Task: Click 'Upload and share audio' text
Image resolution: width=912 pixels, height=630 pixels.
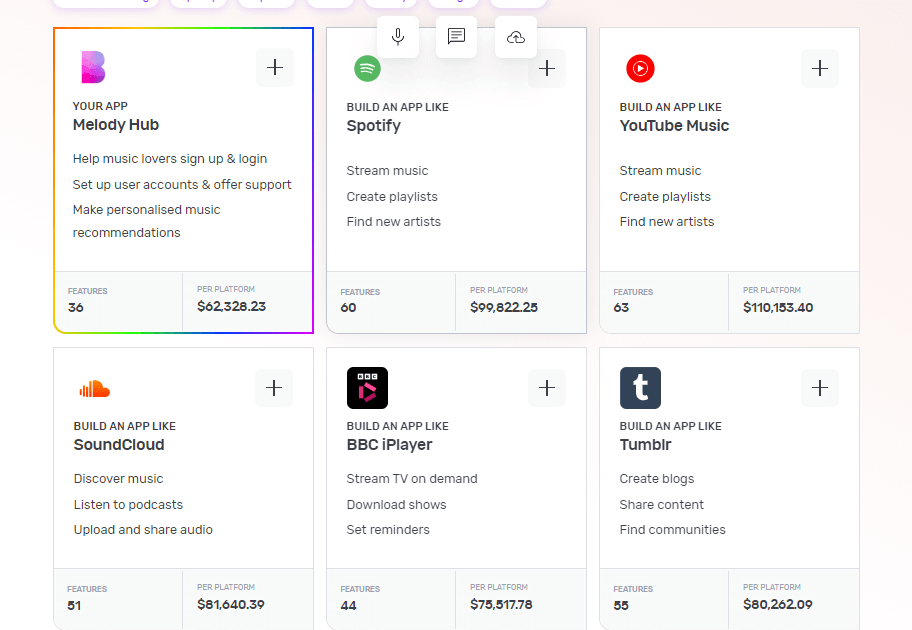Action: tap(143, 530)
